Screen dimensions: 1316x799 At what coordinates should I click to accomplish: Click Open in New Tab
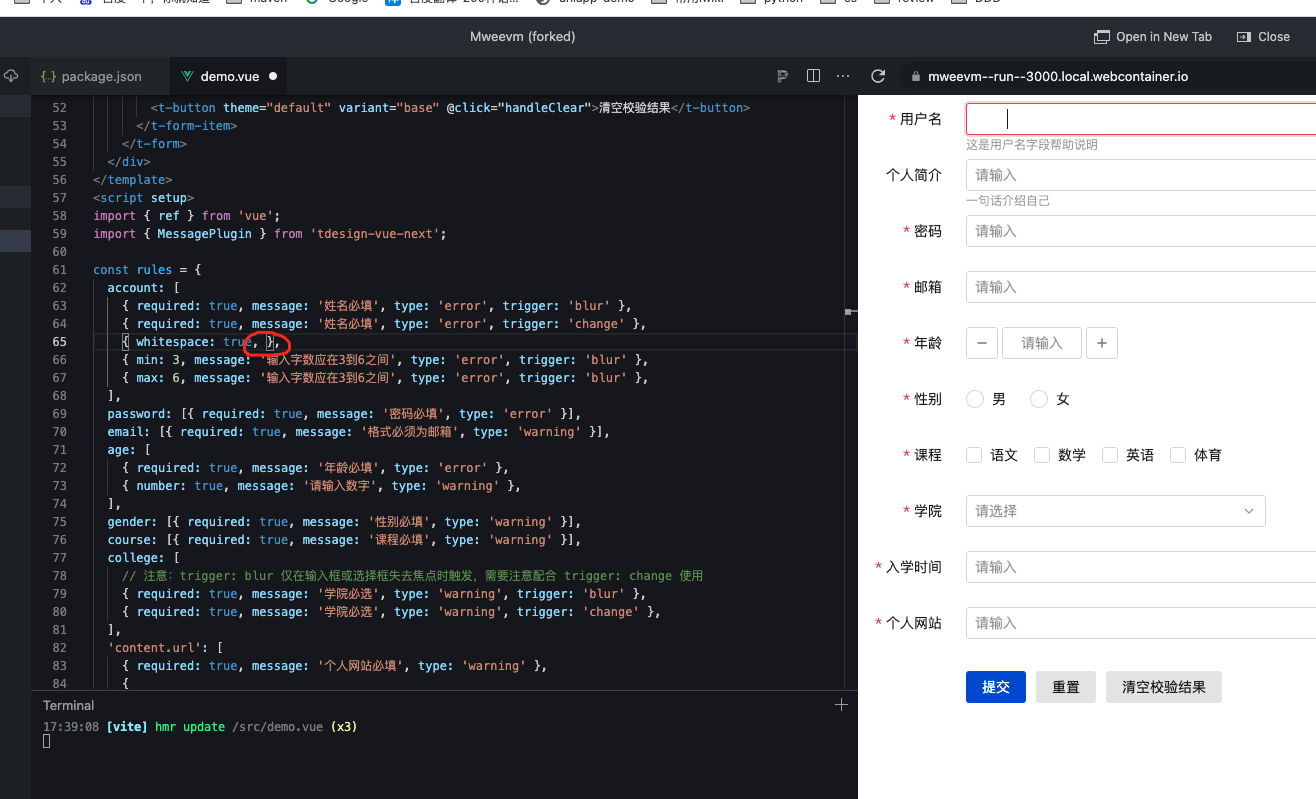pos(1153,37)
